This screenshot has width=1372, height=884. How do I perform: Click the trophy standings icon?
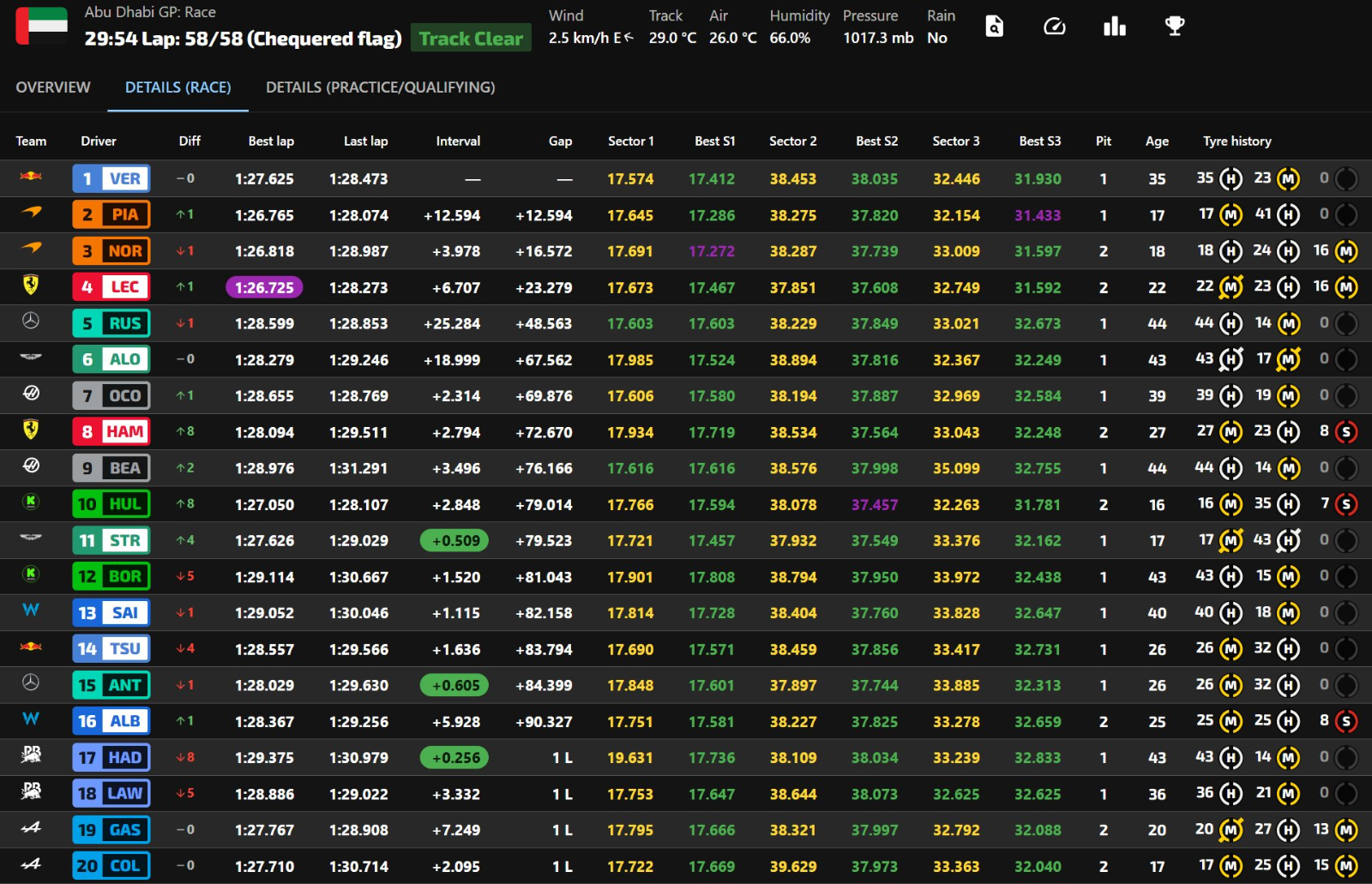(1174, 27)
